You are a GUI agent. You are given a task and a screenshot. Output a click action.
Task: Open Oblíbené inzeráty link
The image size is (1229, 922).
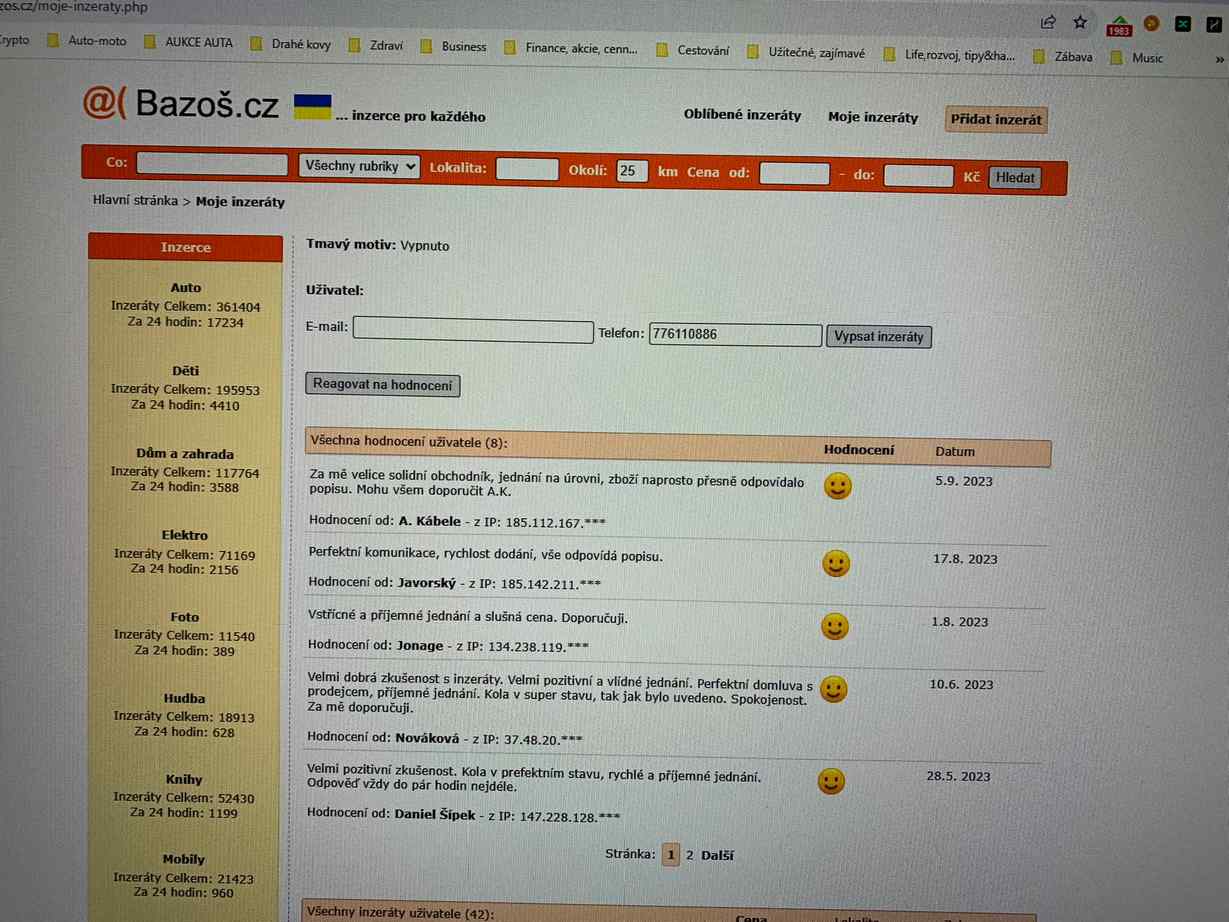(x=742, y=115)
